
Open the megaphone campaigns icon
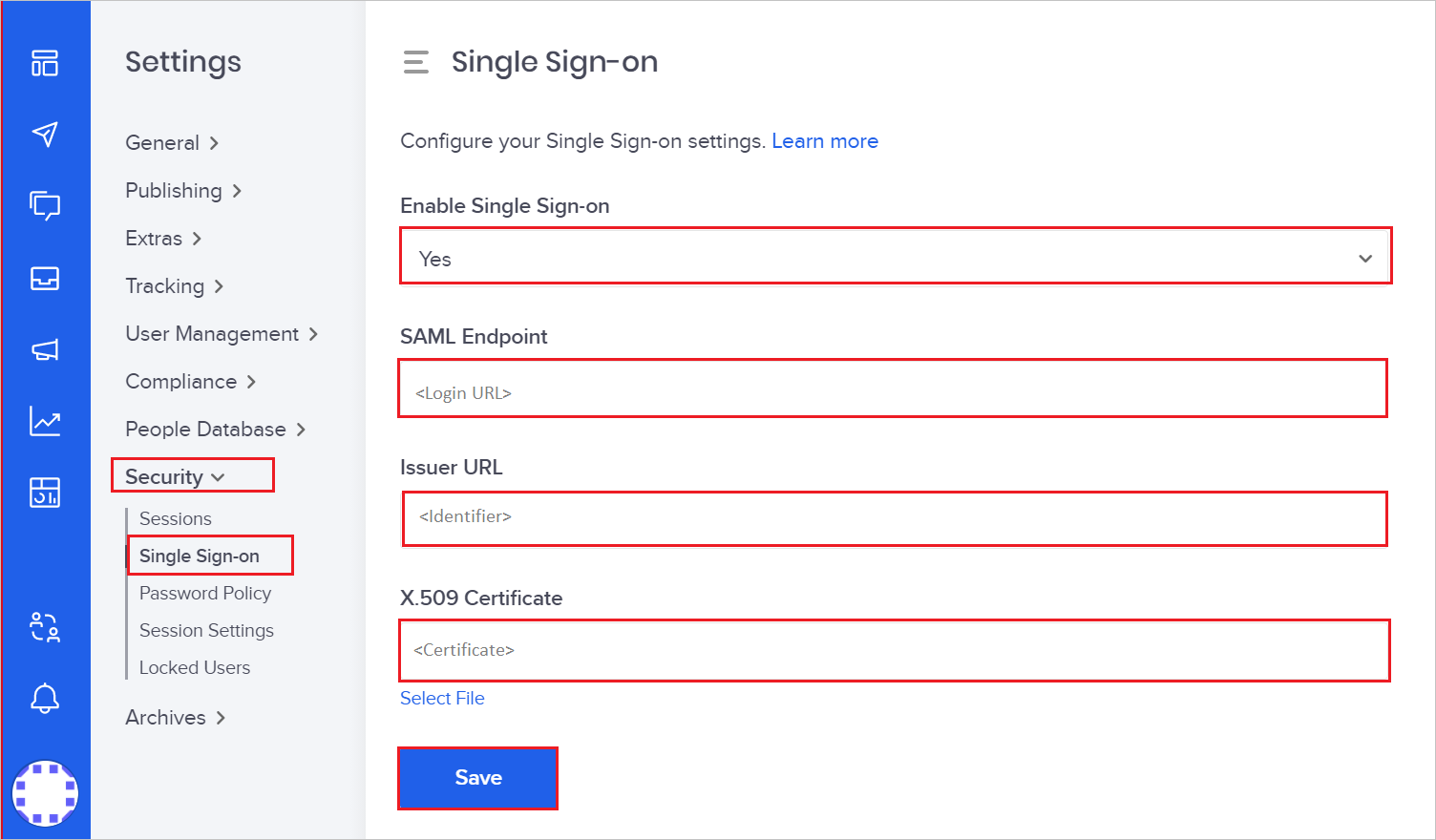[45, 349]
